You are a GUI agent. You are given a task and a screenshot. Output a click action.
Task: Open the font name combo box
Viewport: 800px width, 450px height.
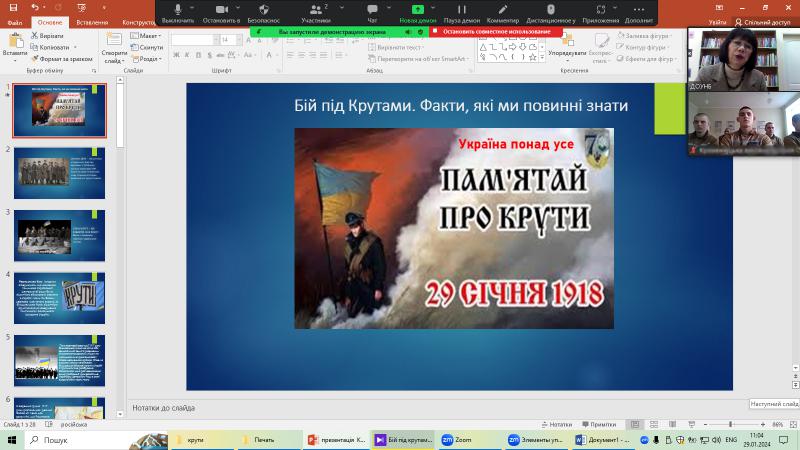(x=195, y=39)
